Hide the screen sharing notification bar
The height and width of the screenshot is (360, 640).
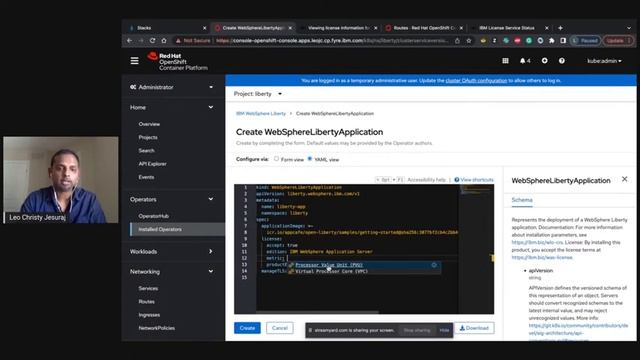tap(444, 330)
